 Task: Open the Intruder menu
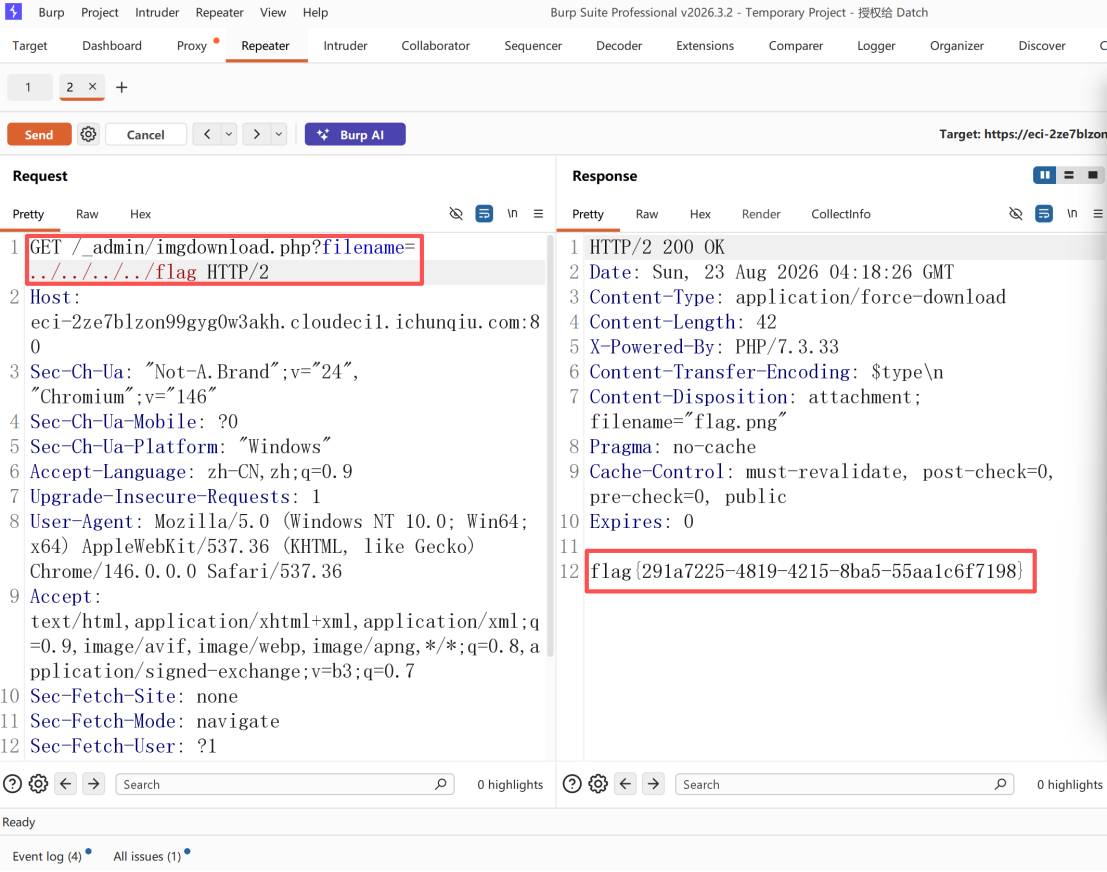click(157, 12)
